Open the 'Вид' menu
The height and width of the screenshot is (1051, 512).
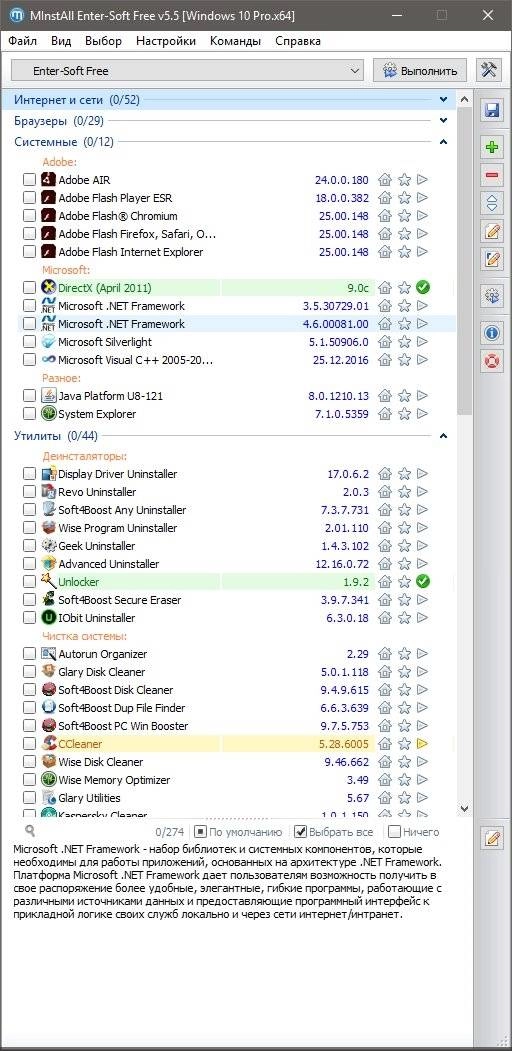click(x=61, y=41)
